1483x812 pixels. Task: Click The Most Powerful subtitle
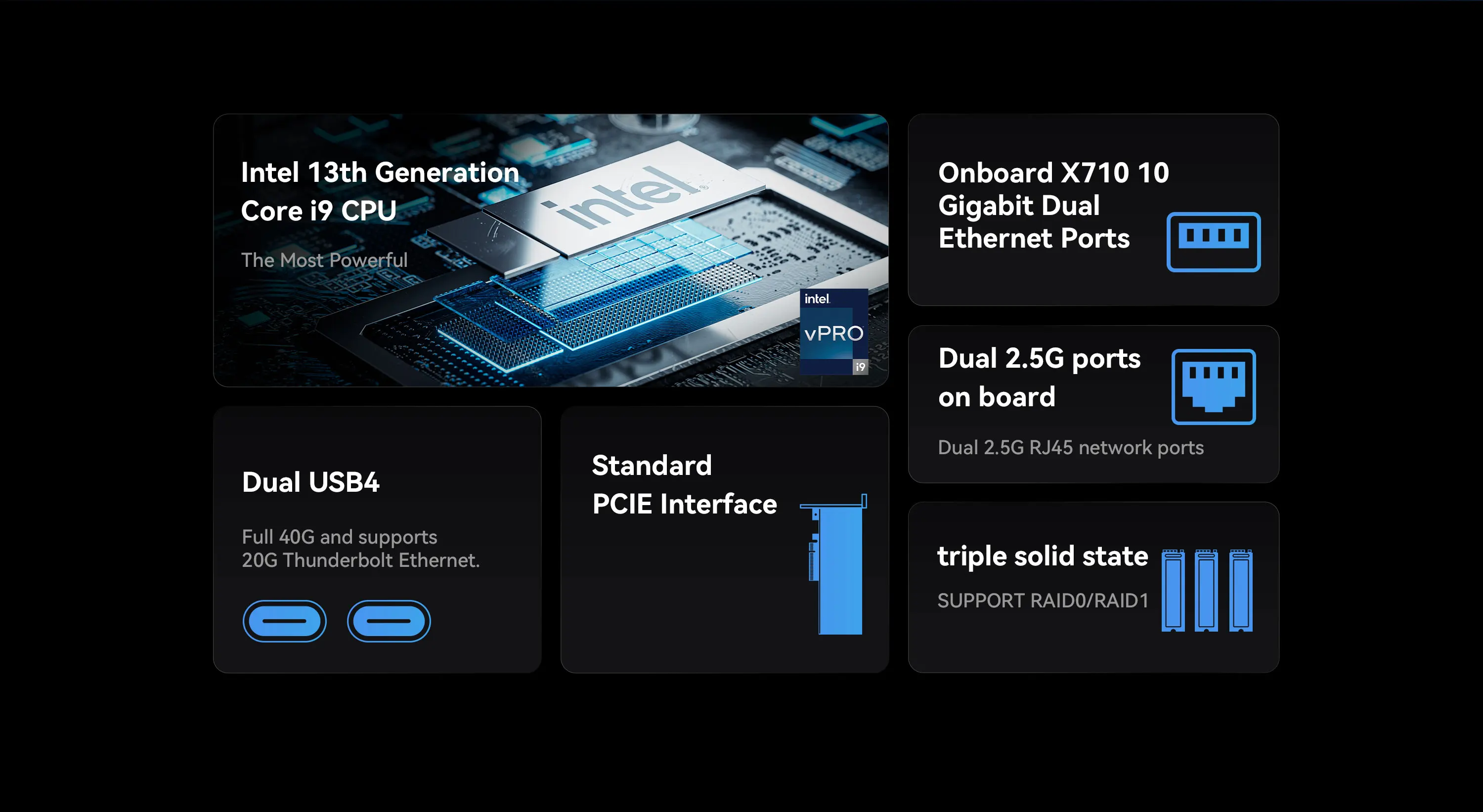pyautogui.click(x=324, y=260)
